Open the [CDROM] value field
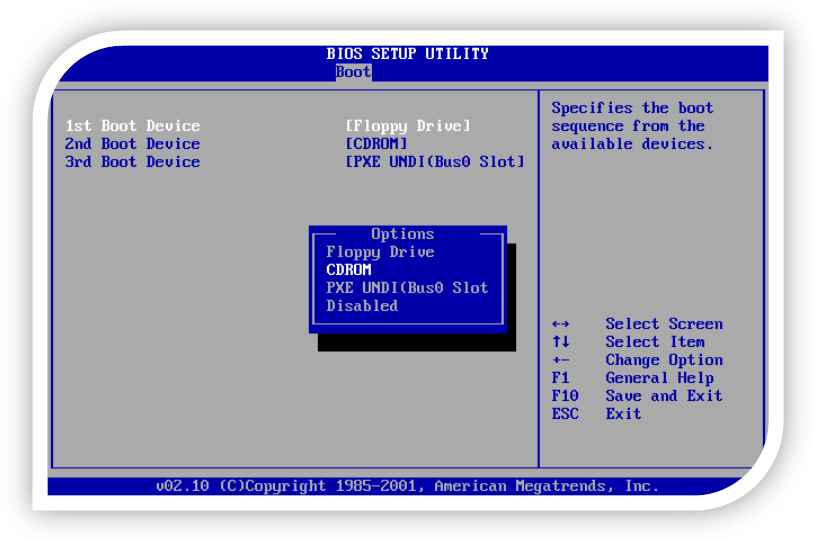Viewport: 814px width, 540px height. click(376, 144)
